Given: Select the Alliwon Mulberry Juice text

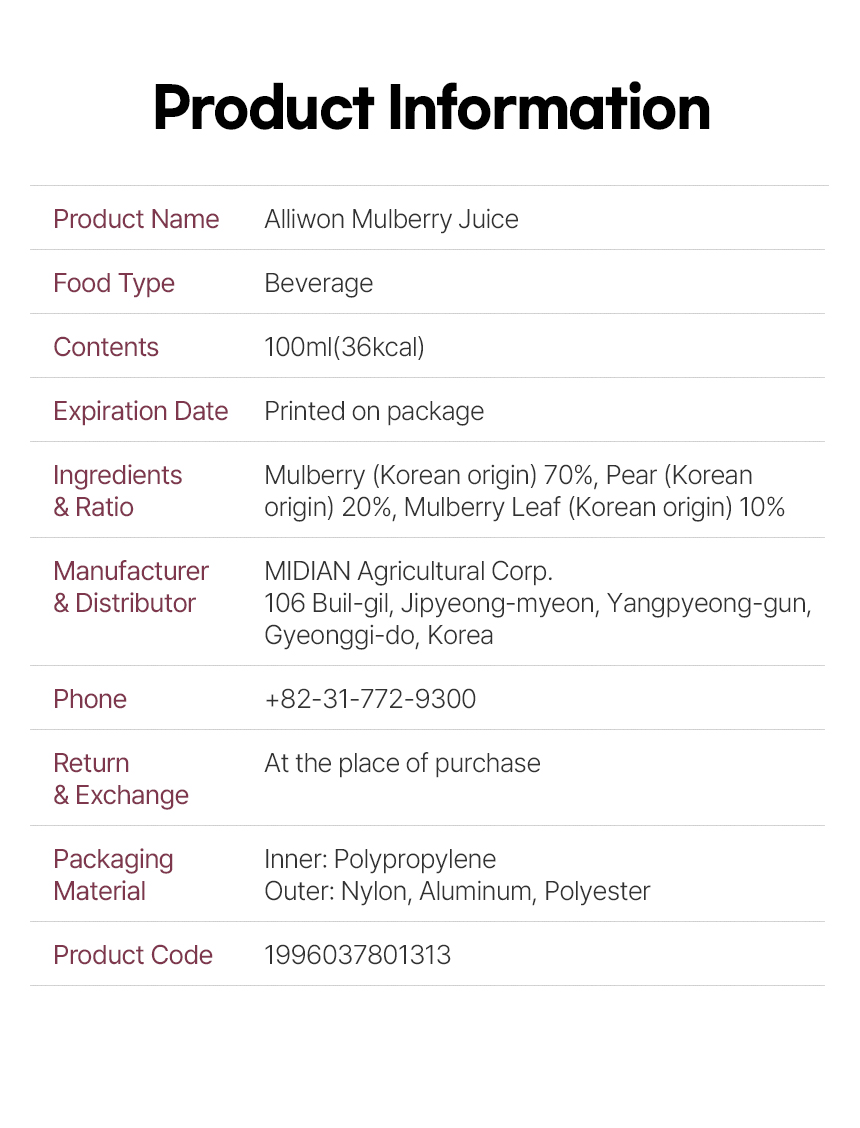Looking at the screenshot, I should (x=391, y=219).
